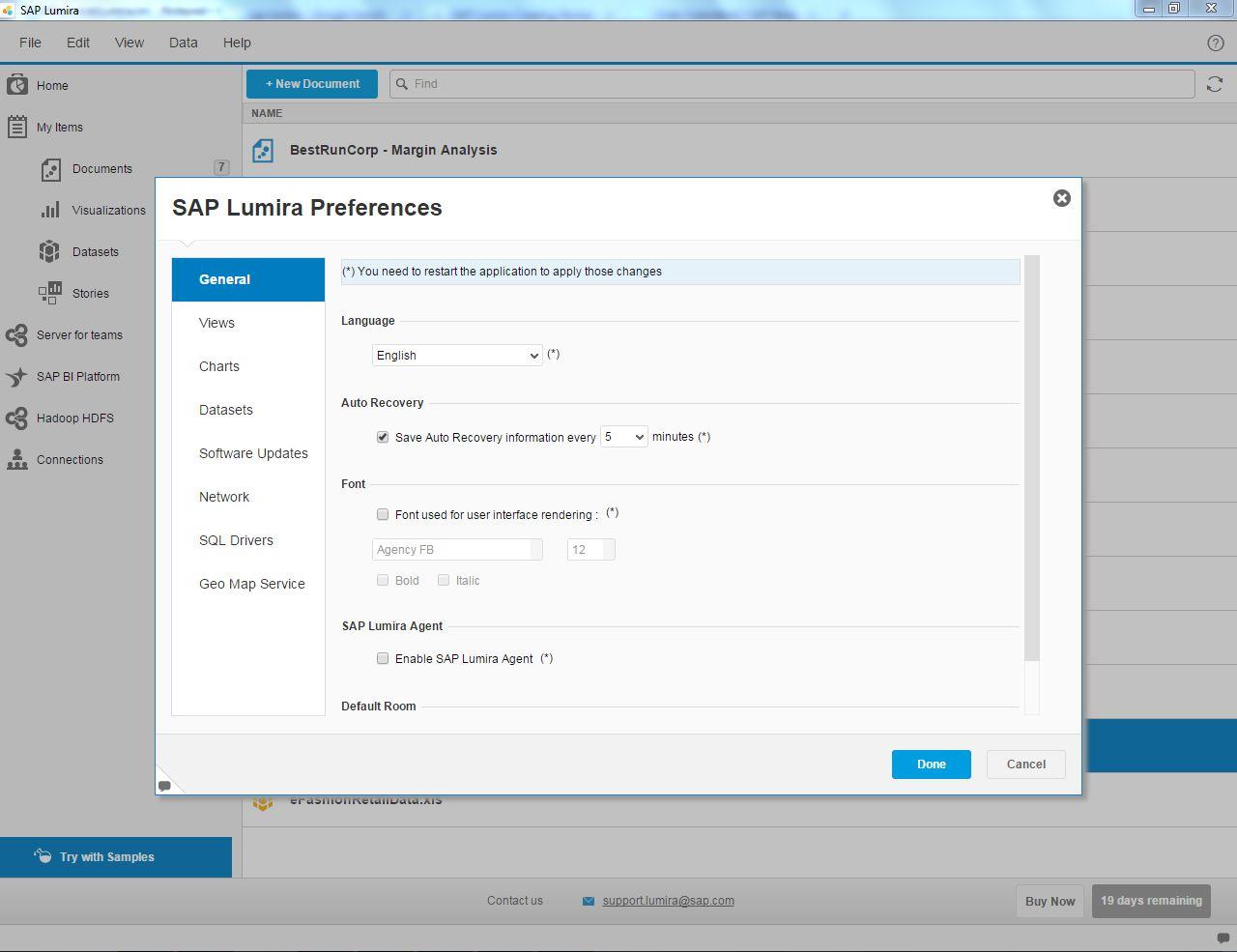Click the Datasets cube icon
This screenshot has height=952, width=1237.
(49, 251)
